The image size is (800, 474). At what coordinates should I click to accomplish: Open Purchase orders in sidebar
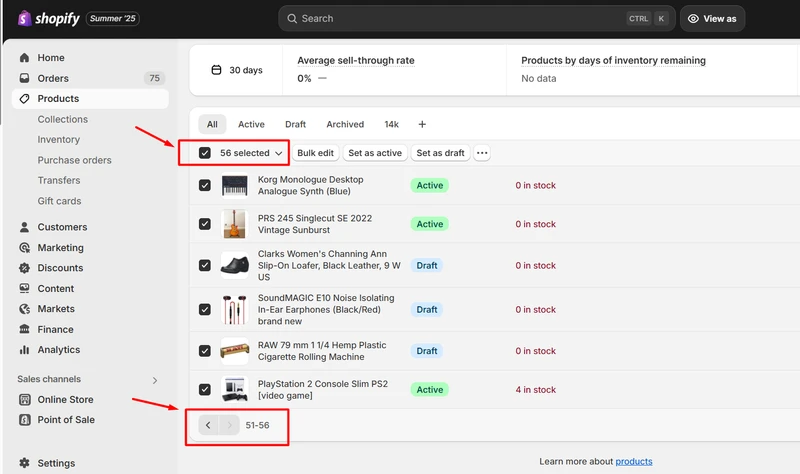pos(74,160)
